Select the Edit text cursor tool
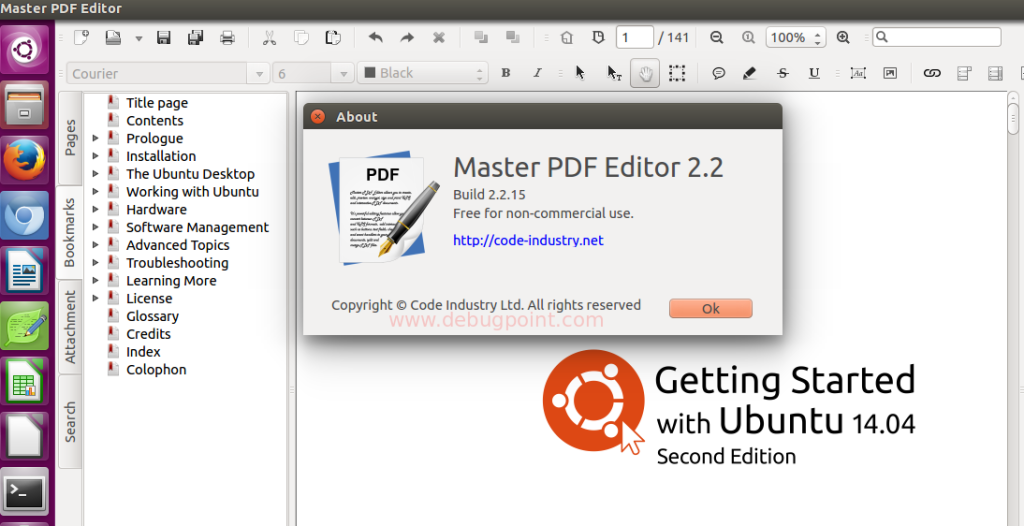The height and width of the screenshot is (526, 1024). tap(613, 73)
